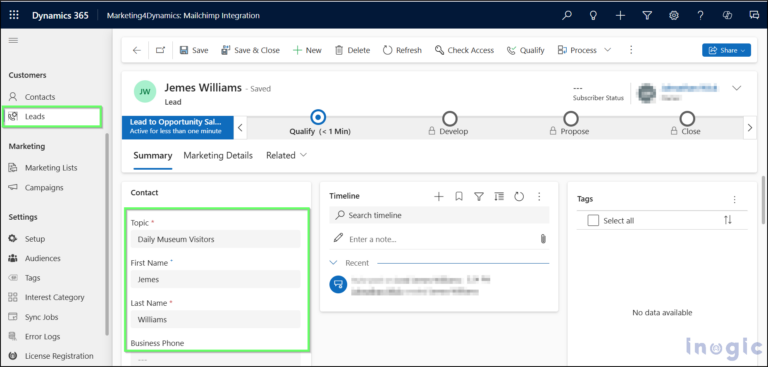Open Marketing Lists in sidebar
This screenshot has height=367, width=768.
pos(52,168)
